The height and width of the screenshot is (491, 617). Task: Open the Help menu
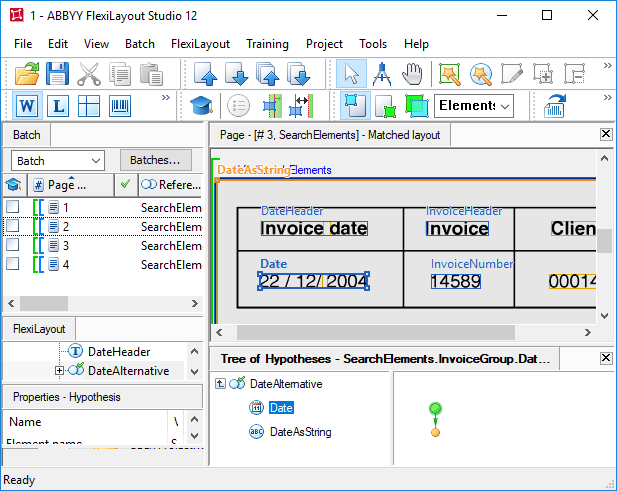(416, 44)
